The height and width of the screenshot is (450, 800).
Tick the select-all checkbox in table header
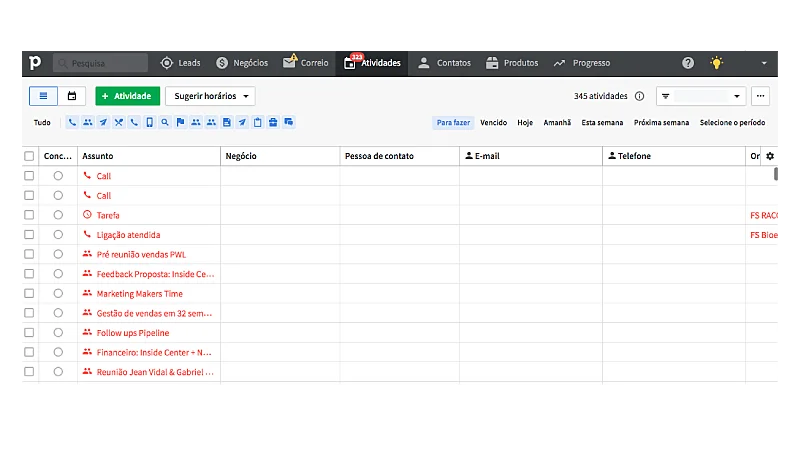click(29, 156)
